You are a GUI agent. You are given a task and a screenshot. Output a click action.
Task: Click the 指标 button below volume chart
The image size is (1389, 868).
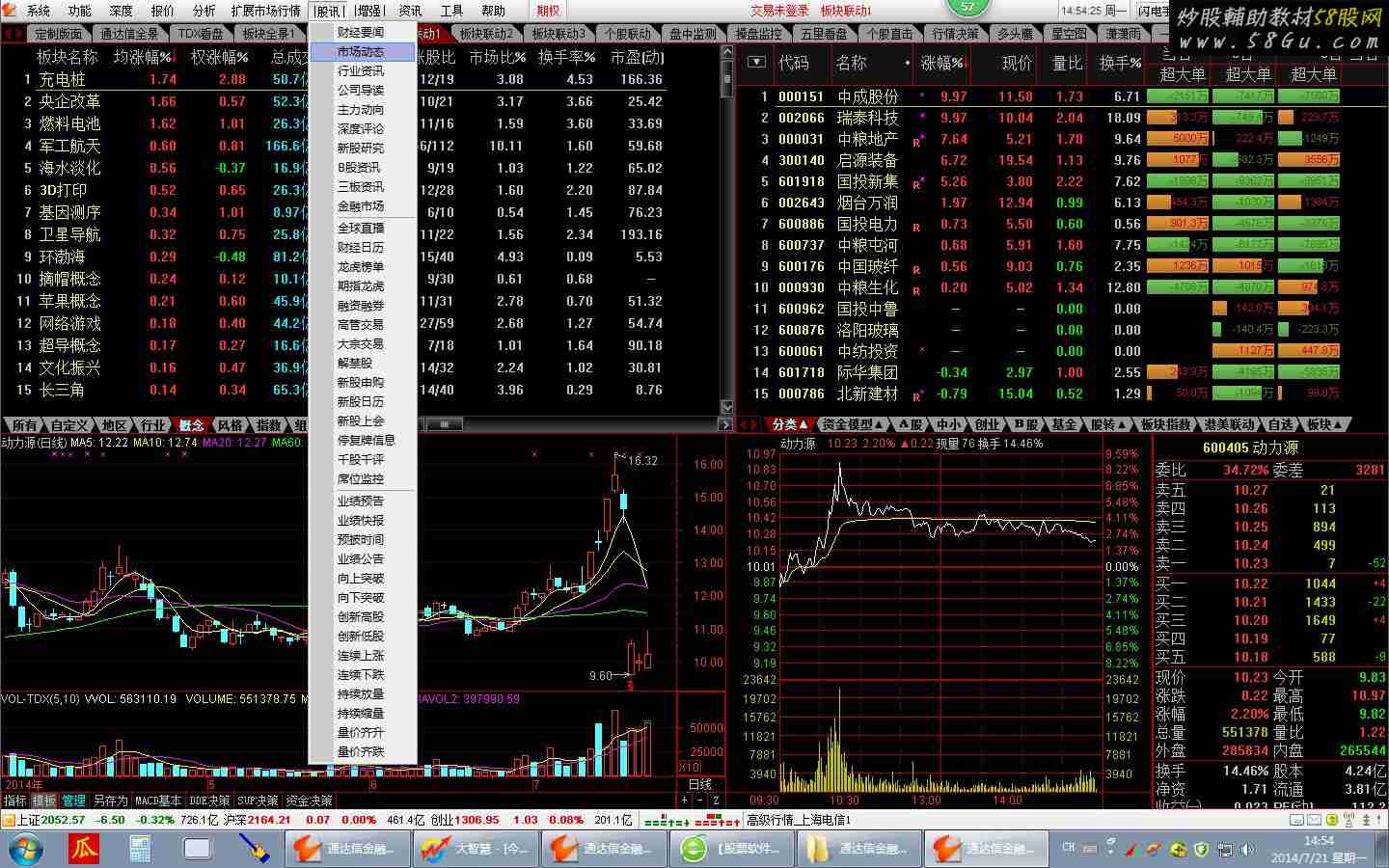(14, 800)
